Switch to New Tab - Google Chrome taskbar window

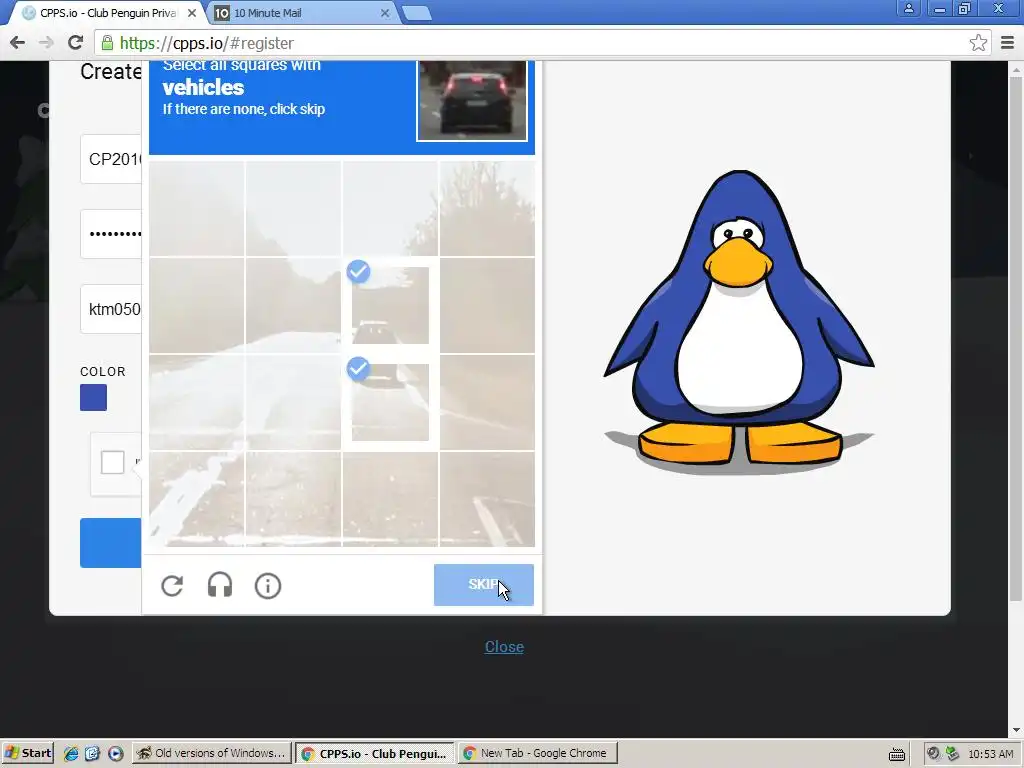(x=537, y=753)
